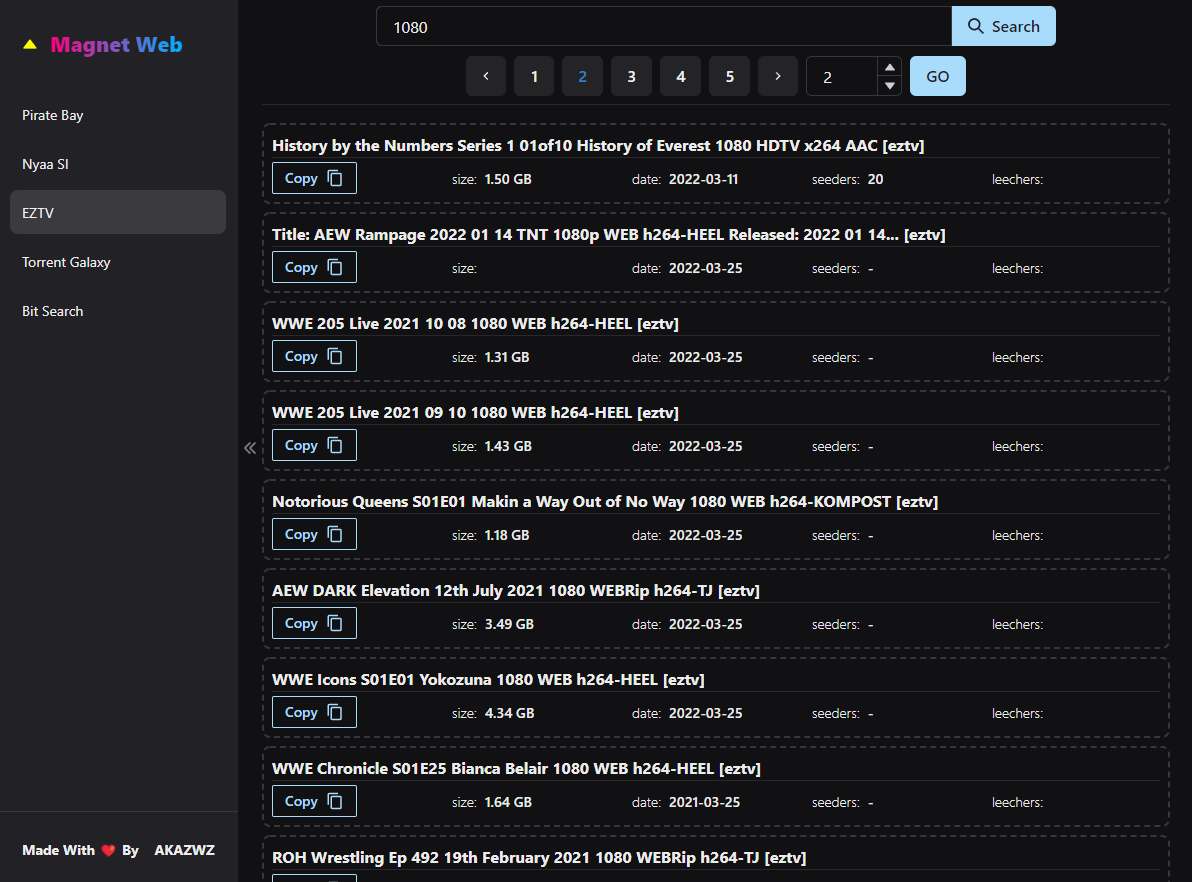
Task: Jump to page 3
Action: (x=631, y=76)
